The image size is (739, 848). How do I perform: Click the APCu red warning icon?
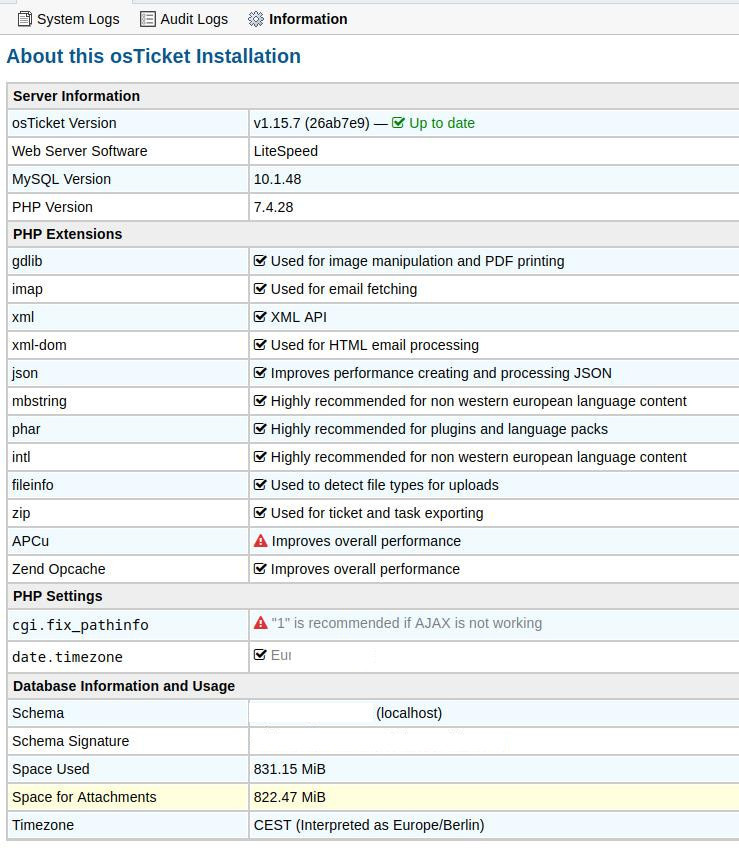261,541
